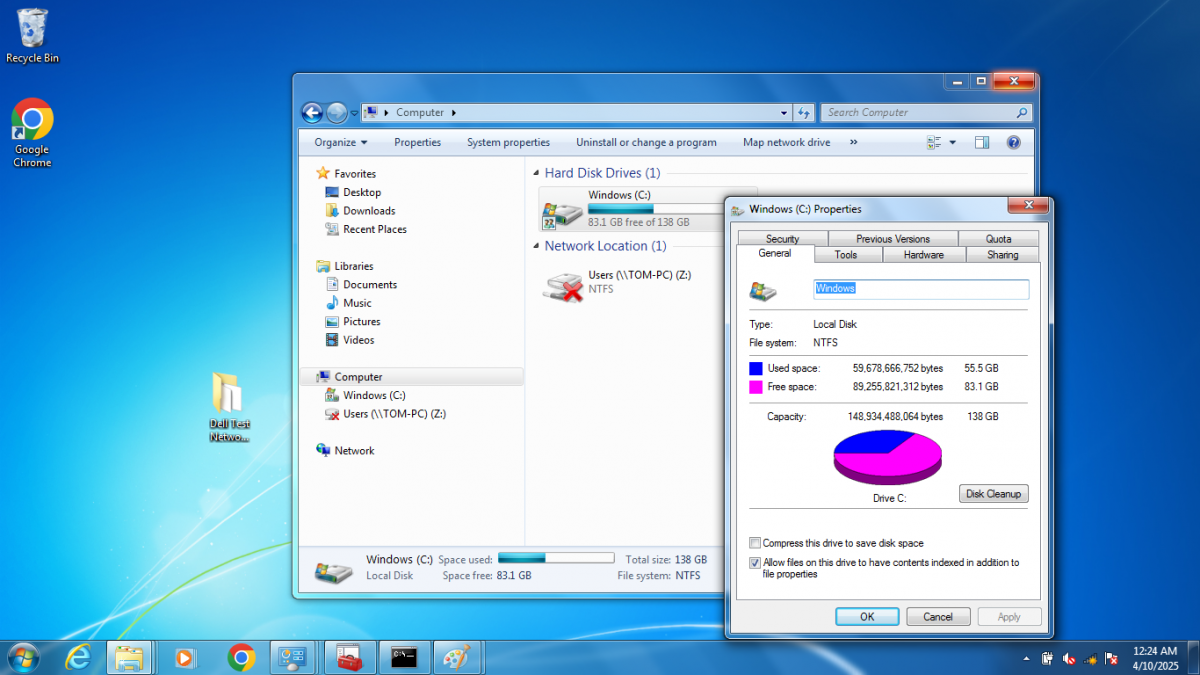This screenshot has width=1200, height=675.
Task: Open the Pictures library in the navigation pane
Action: (353, 322)
